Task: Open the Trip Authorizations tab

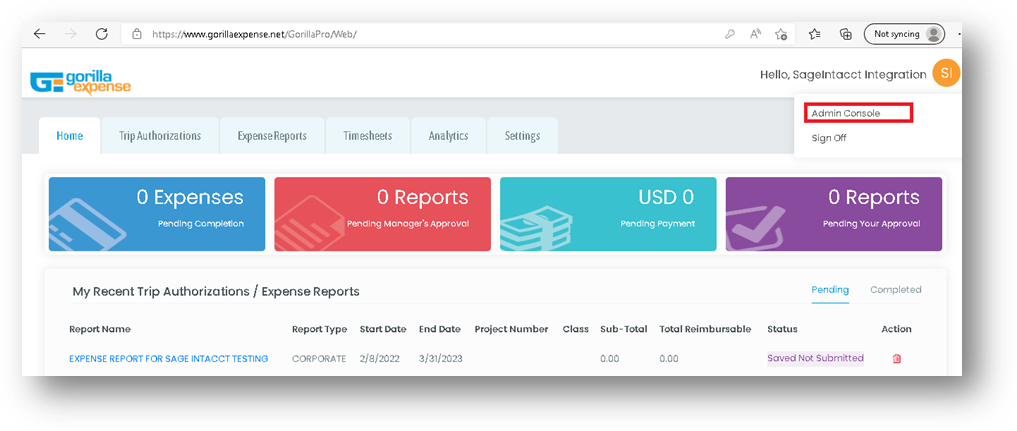Action: point(160,135)
